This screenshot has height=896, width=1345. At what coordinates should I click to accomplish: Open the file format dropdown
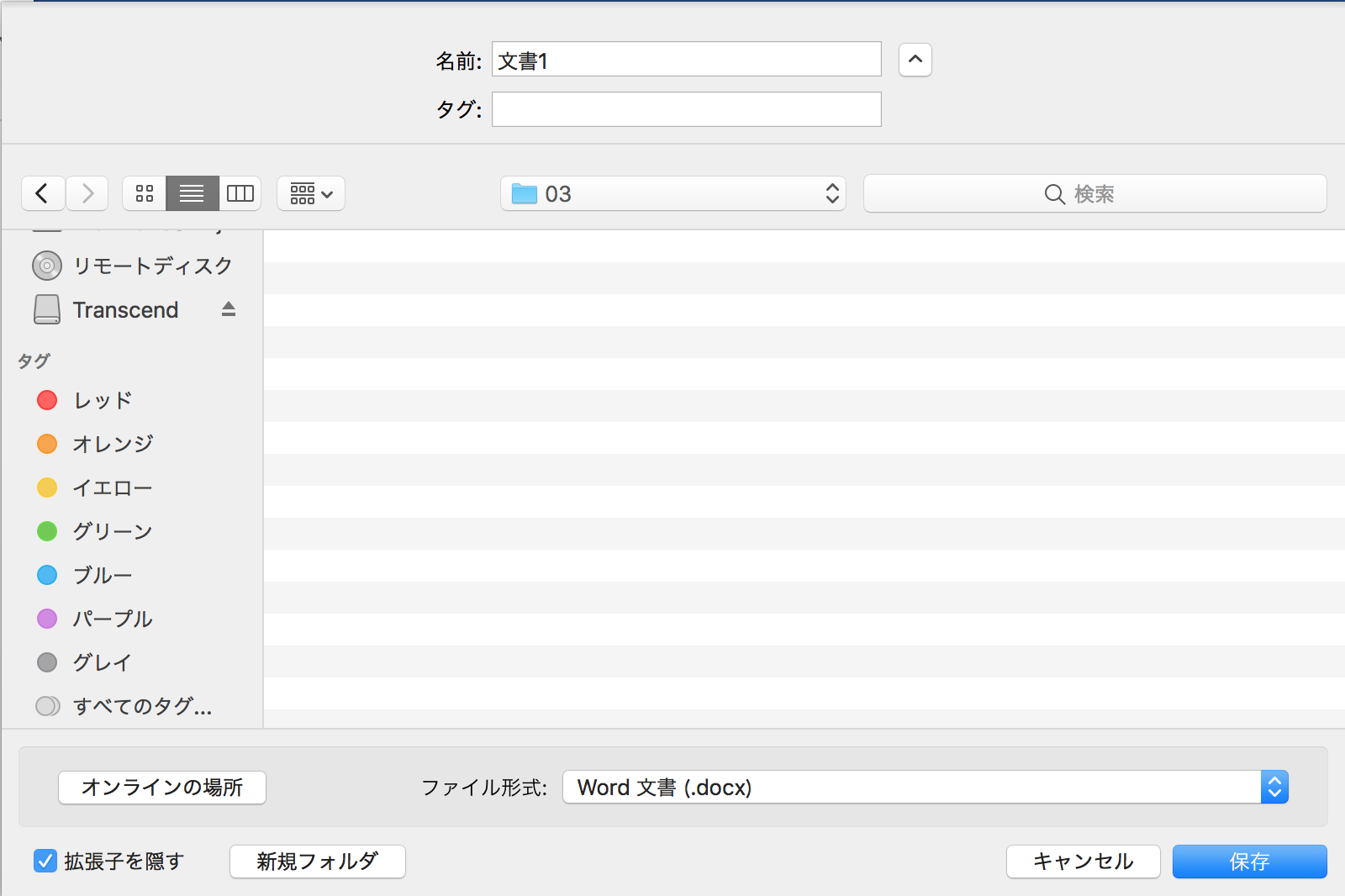(x=925, y=788)
